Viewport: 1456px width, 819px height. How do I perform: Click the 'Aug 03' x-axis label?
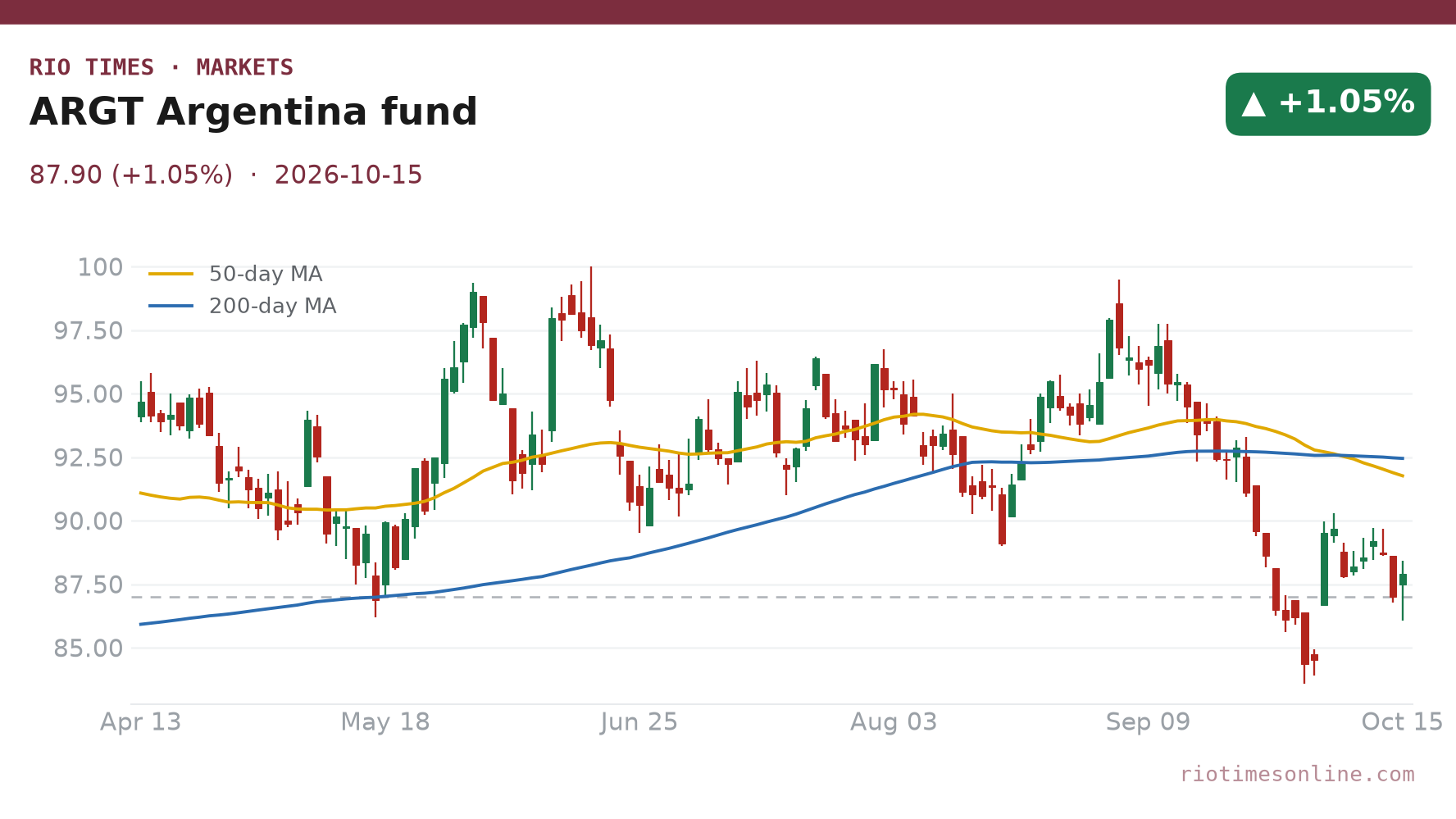[x=894, y=722]
